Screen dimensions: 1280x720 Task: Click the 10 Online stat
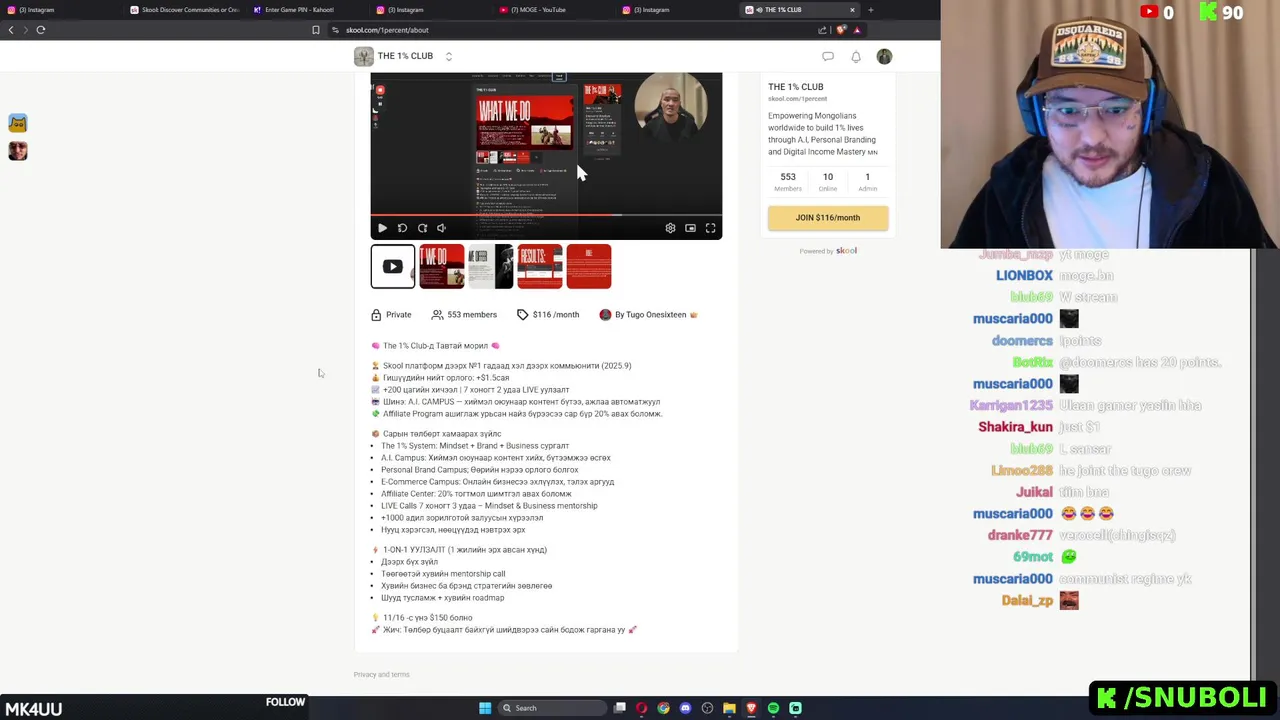click(828, 182)
